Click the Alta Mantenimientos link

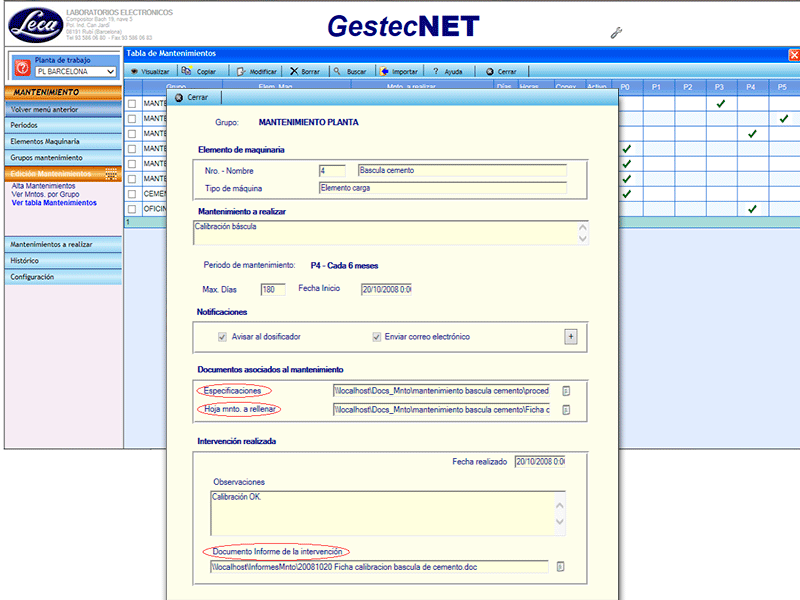click(x=43, y=186)
